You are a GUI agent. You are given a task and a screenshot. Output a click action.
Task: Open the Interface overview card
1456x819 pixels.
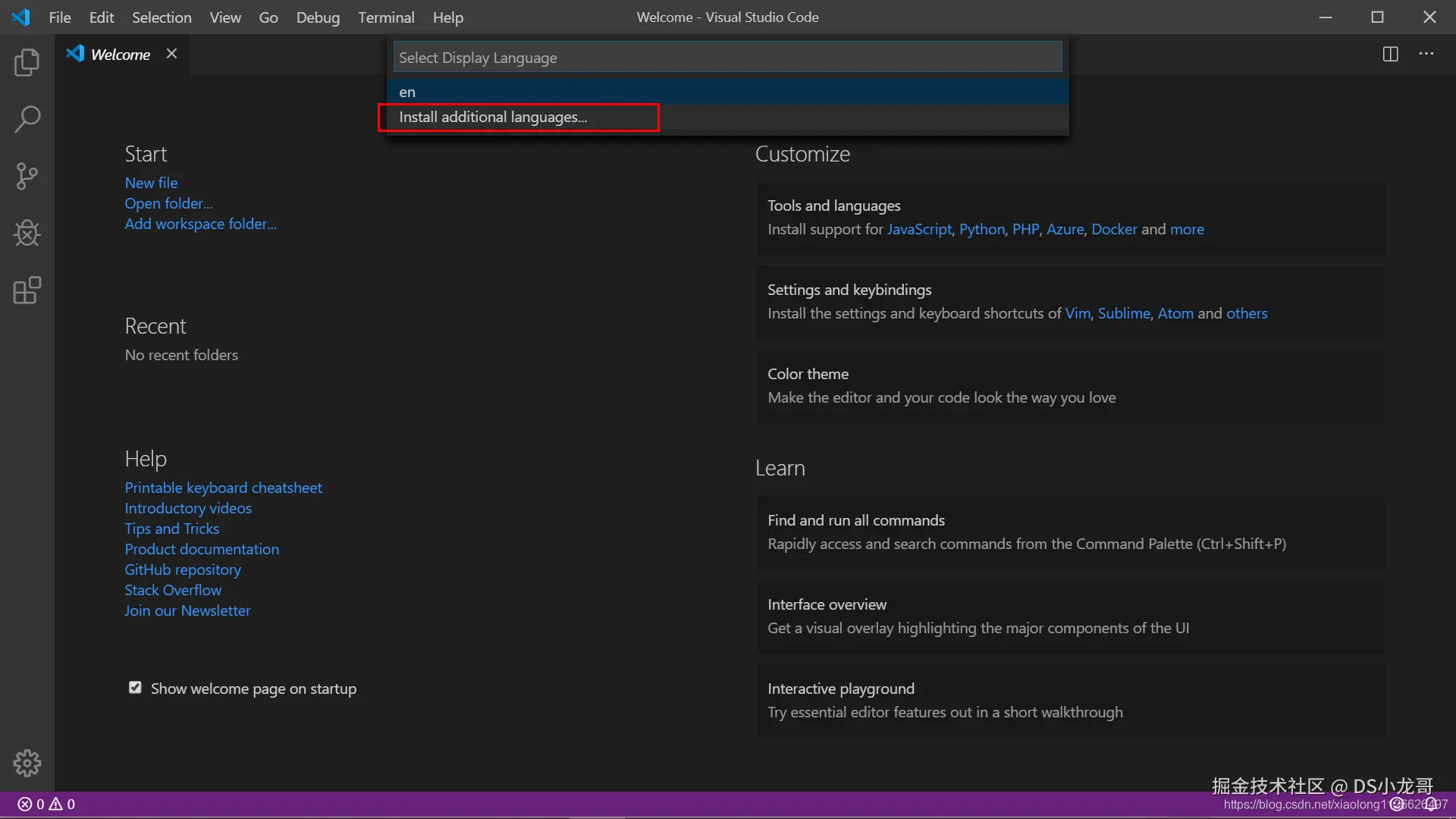coord(1070,617)
